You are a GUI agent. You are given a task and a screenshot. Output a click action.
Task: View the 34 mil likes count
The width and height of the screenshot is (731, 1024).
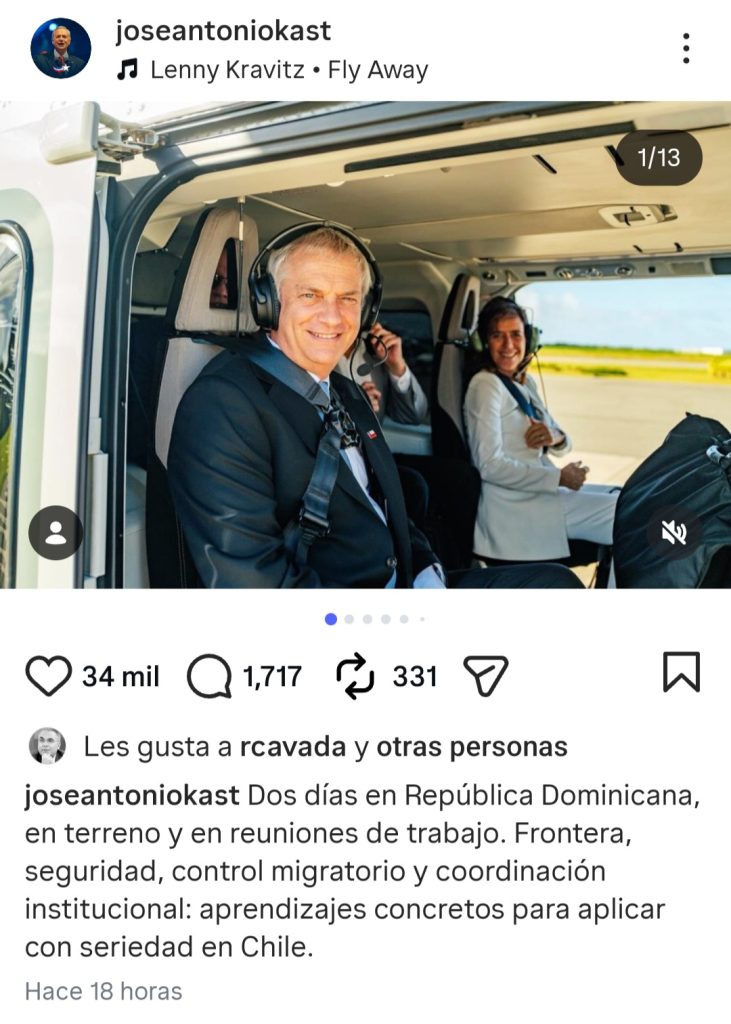coord(121,677)
